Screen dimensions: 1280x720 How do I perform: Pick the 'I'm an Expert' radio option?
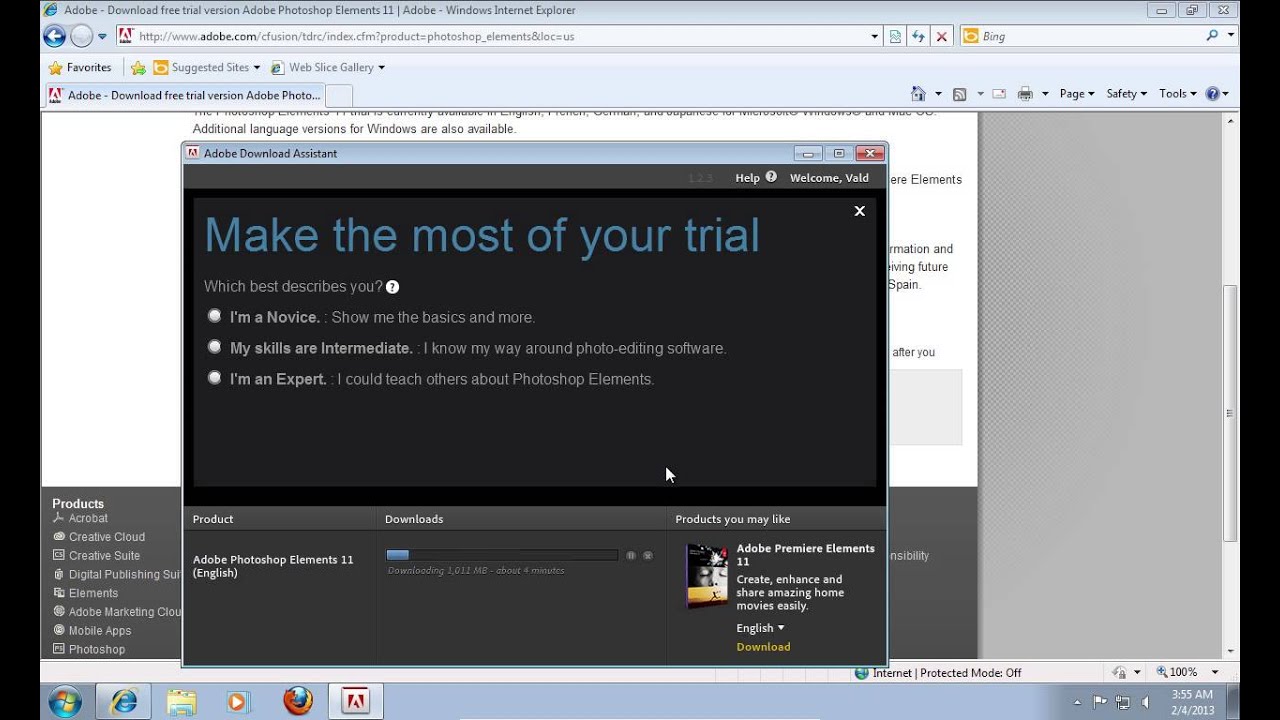pos(214,378)
